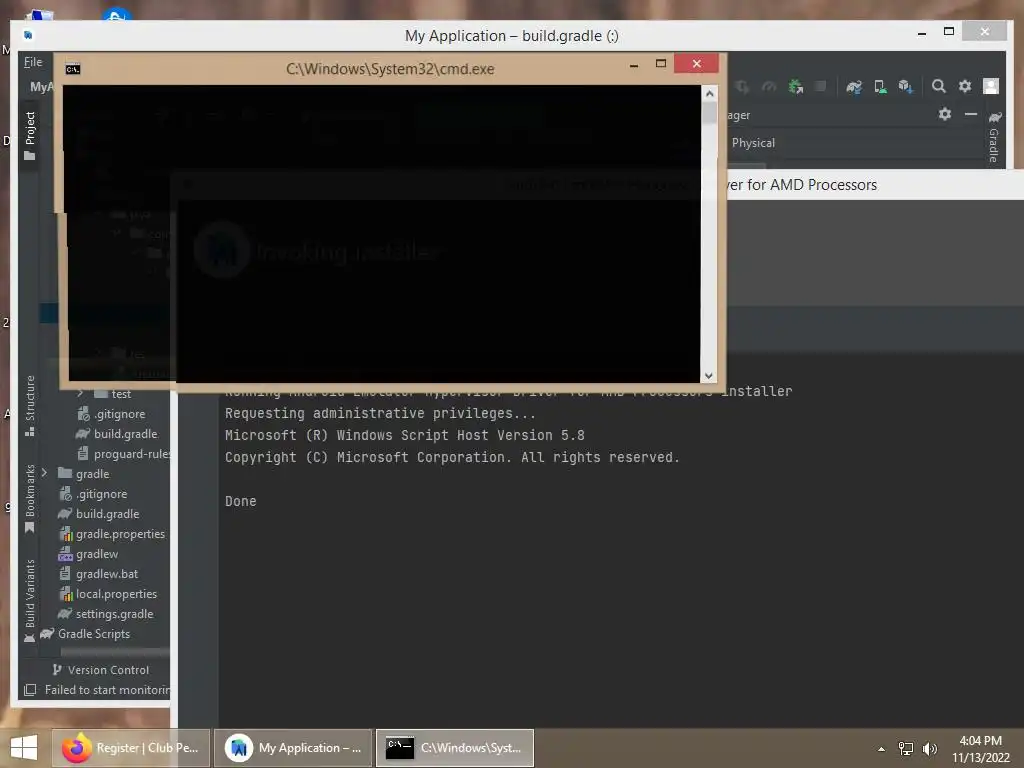Open the Bookmarks tool window
Viewport: 1024px width, 768px height.
point(29,498)
